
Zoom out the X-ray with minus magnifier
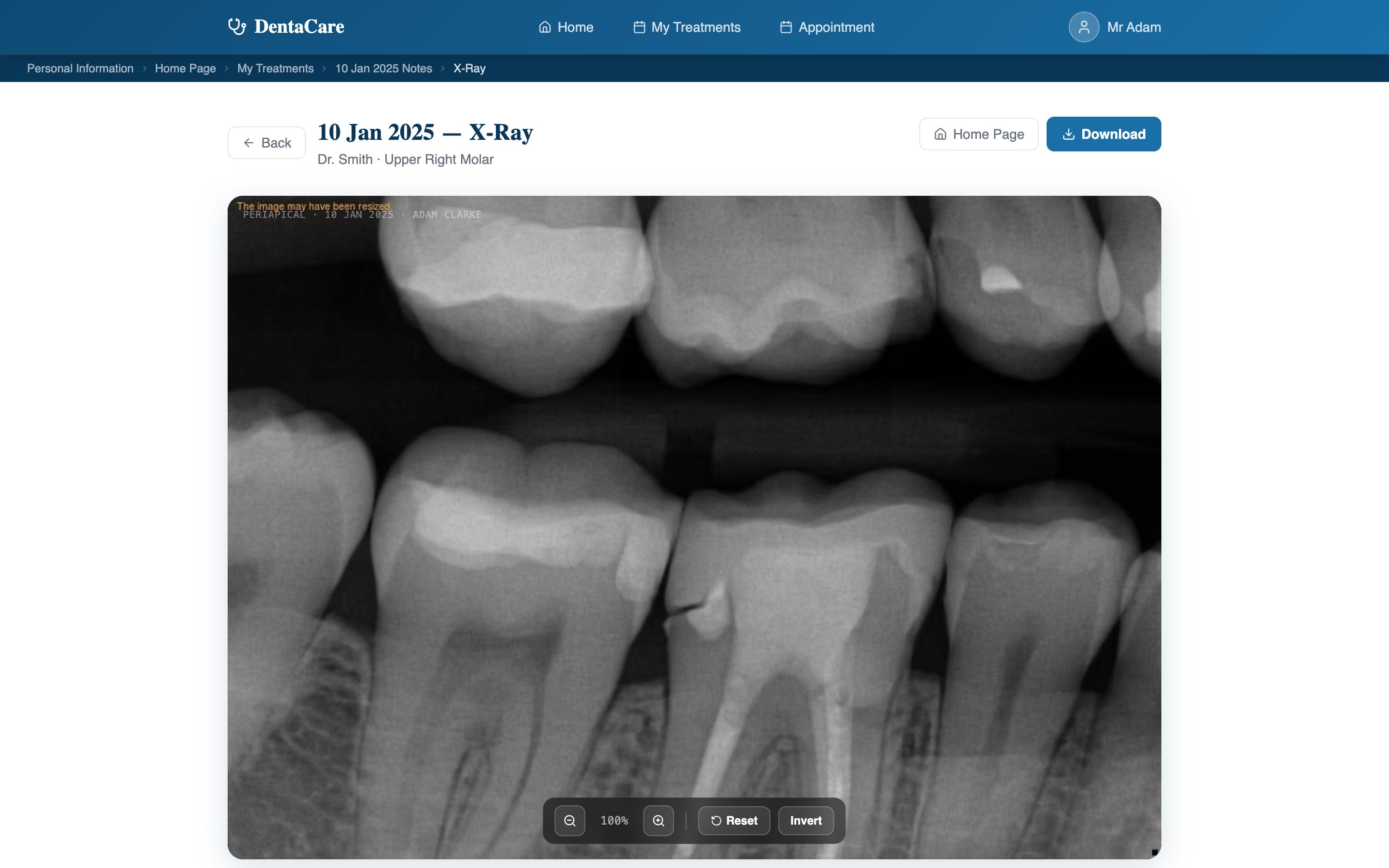pos(570,820)
